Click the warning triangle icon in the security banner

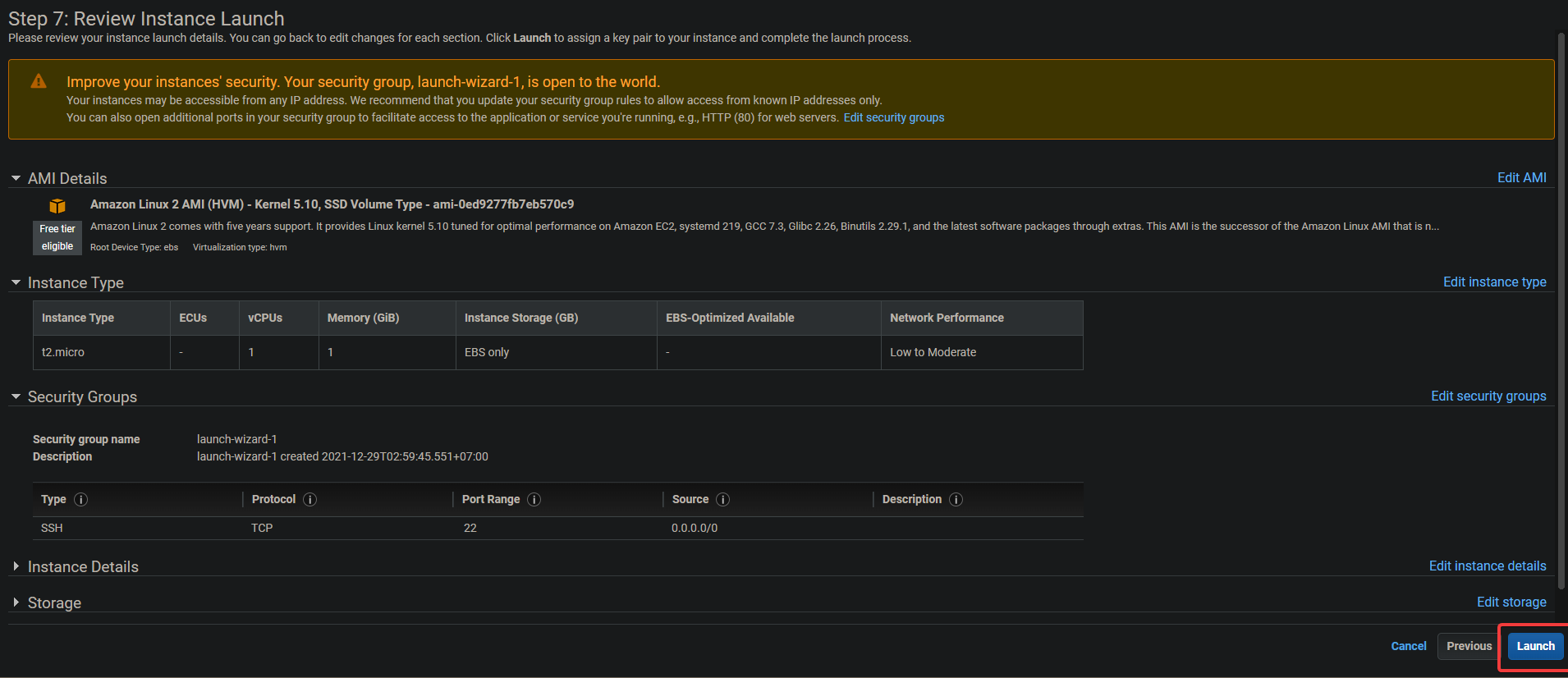point(39,81)
